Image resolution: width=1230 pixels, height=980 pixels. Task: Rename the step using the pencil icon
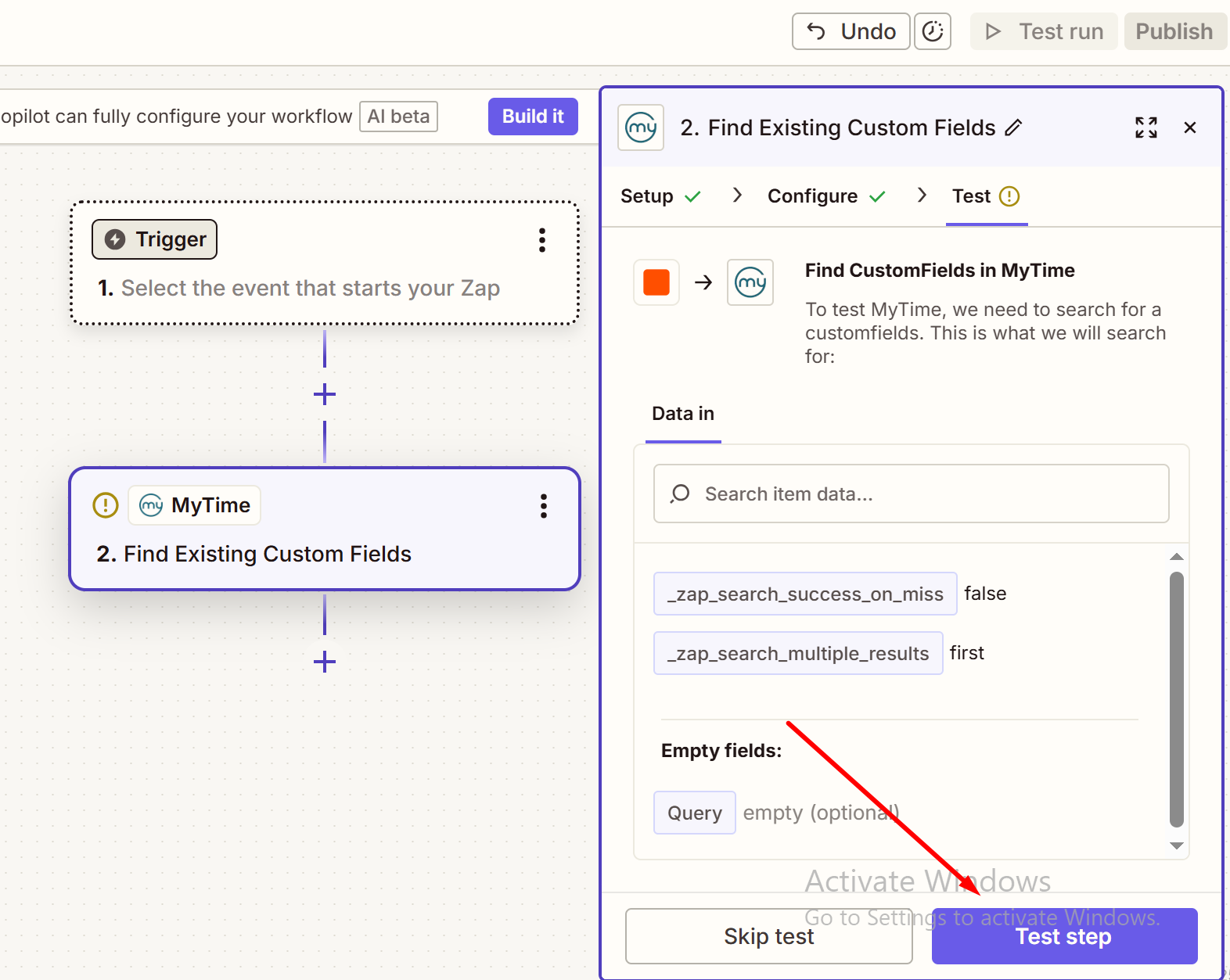click(1013, 127)
